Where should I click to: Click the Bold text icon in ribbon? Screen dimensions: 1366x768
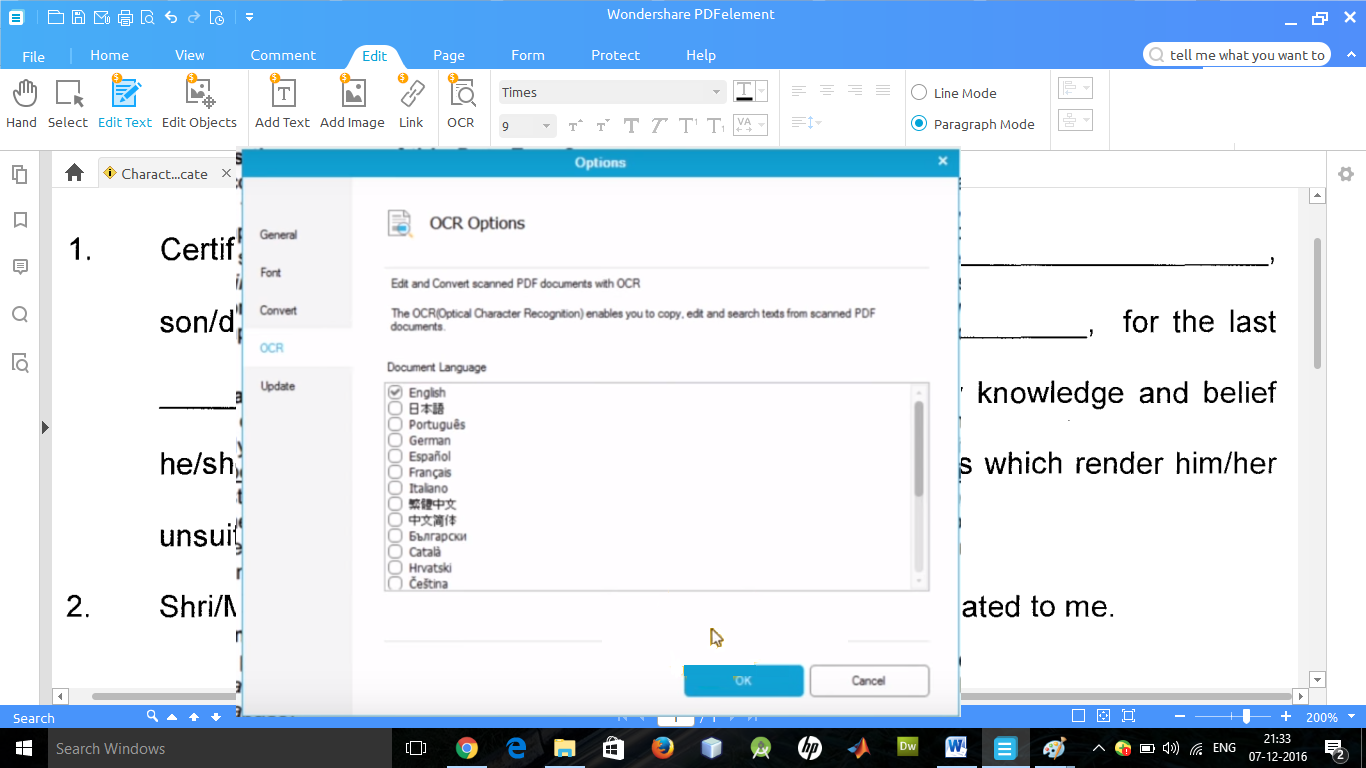pyautogui.click(x=631, y=125)
